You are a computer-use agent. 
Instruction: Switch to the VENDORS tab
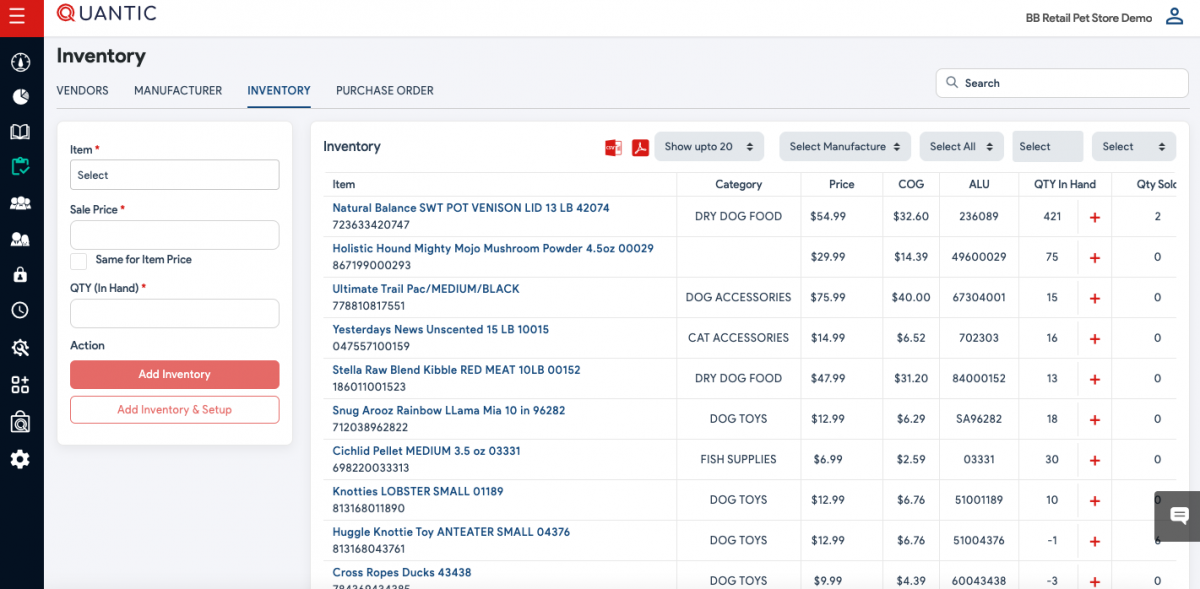click(82, 90)
